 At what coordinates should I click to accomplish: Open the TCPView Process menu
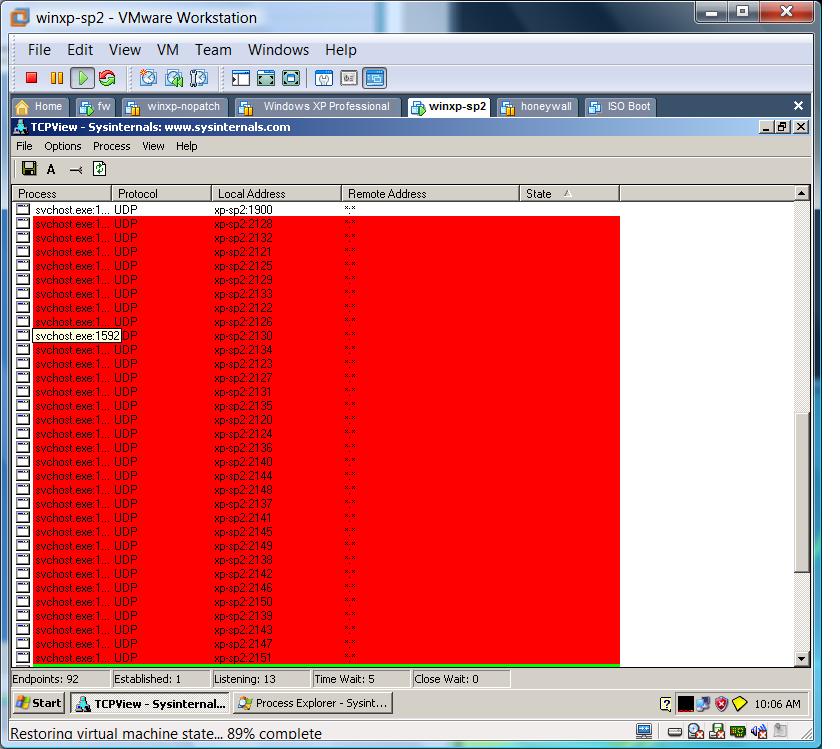(x=111, y=146)
